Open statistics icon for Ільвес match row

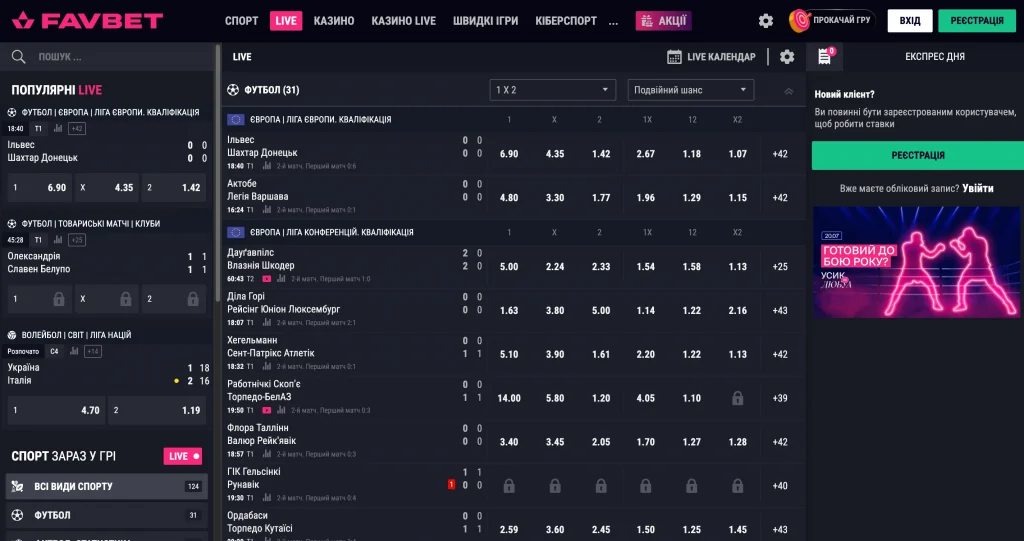pos(266,166)
